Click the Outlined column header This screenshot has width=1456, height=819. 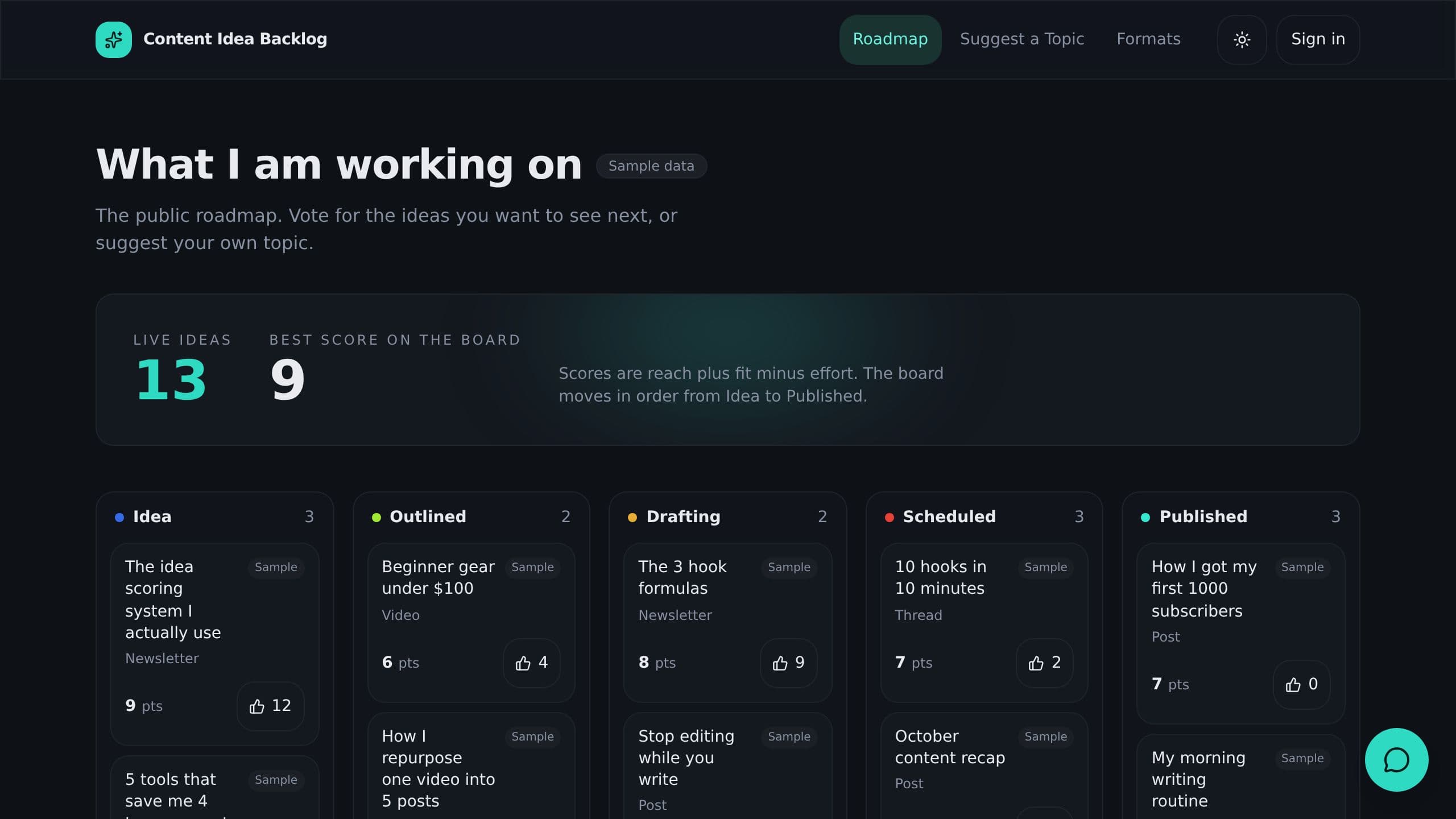pos(471,516)
